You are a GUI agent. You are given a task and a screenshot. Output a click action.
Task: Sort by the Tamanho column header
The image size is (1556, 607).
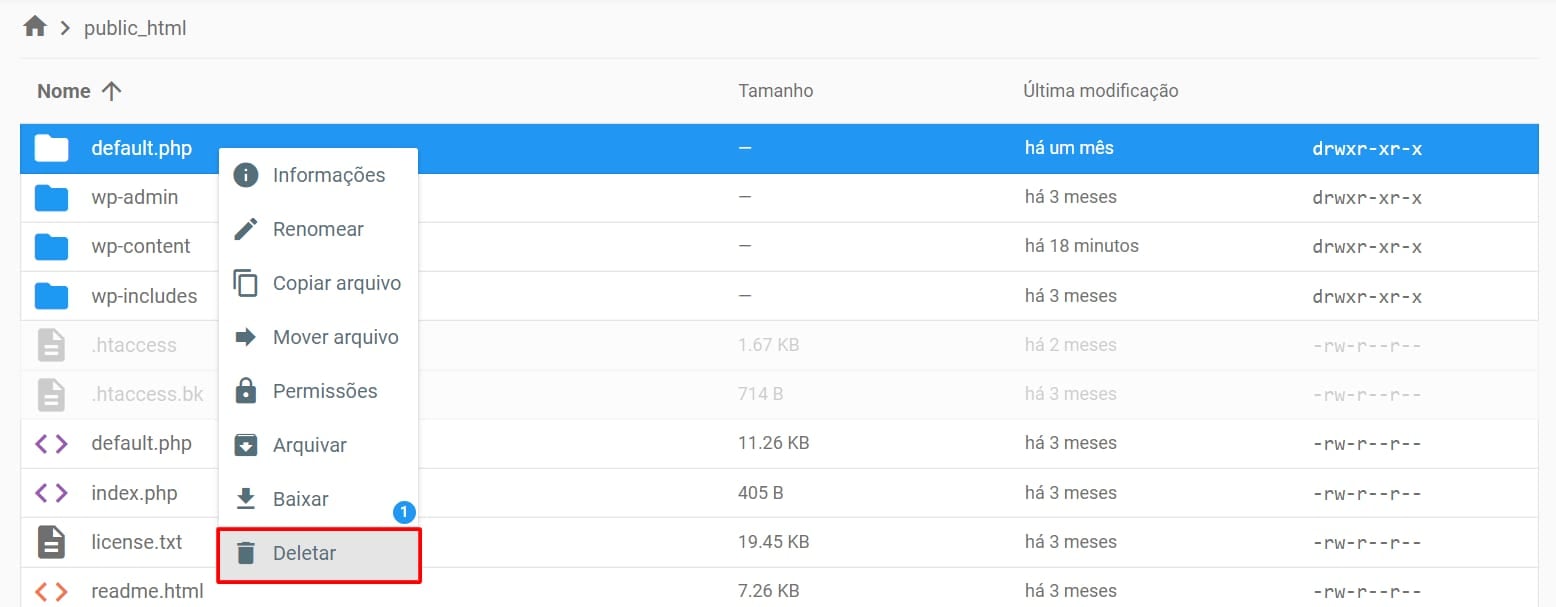(775, 91)
